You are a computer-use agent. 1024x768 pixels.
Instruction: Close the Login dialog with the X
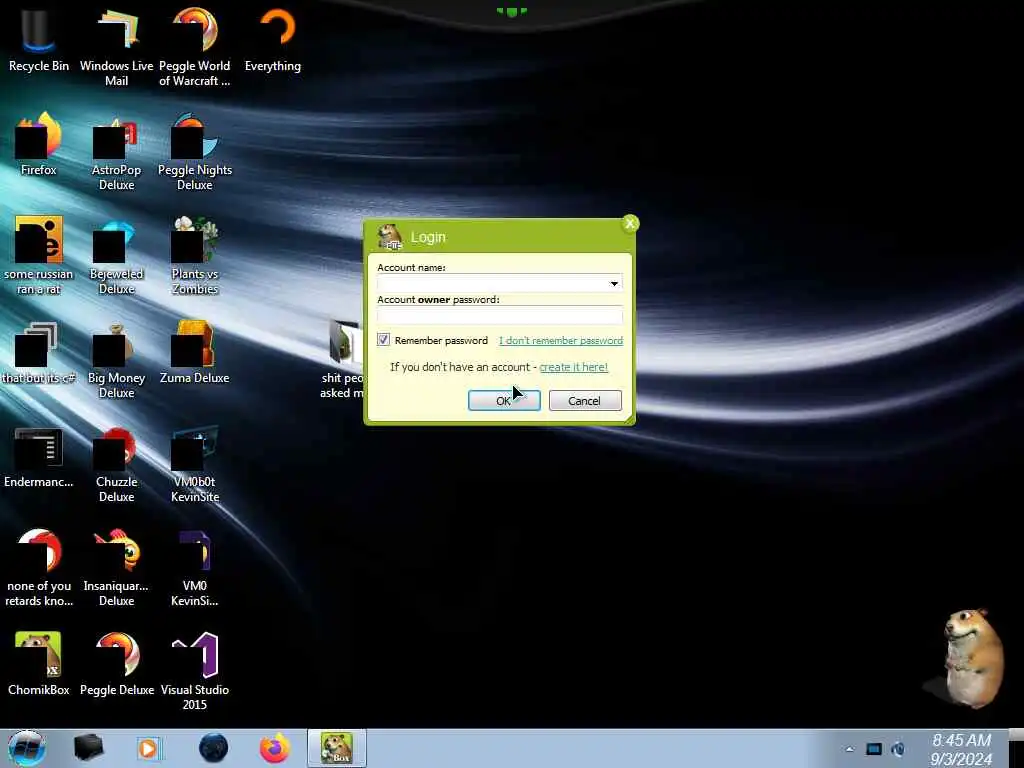click(630, 223)
